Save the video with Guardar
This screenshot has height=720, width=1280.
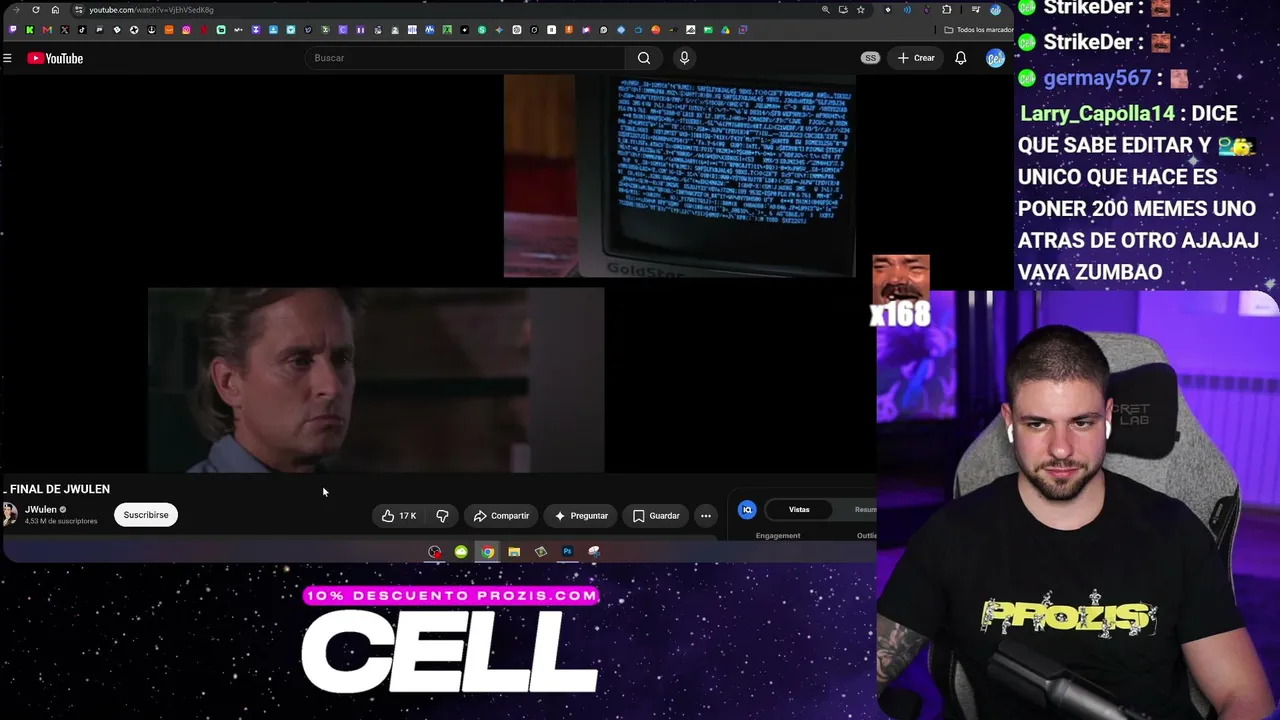656,516
